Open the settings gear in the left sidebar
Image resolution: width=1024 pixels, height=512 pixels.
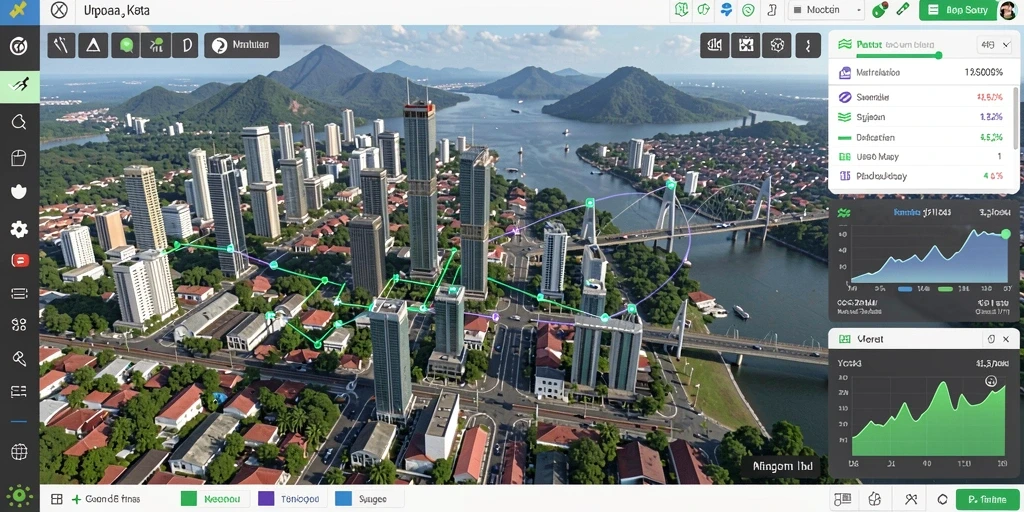(19, 229)
